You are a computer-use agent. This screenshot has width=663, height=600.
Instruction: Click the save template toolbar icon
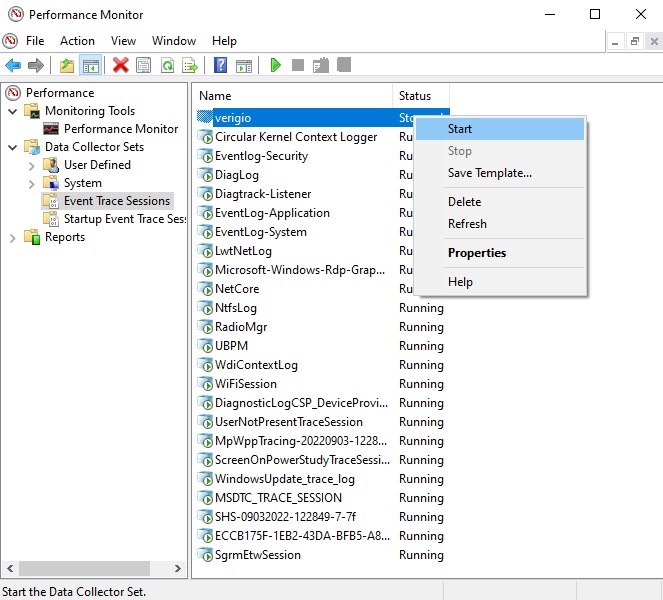coord(321,65)
